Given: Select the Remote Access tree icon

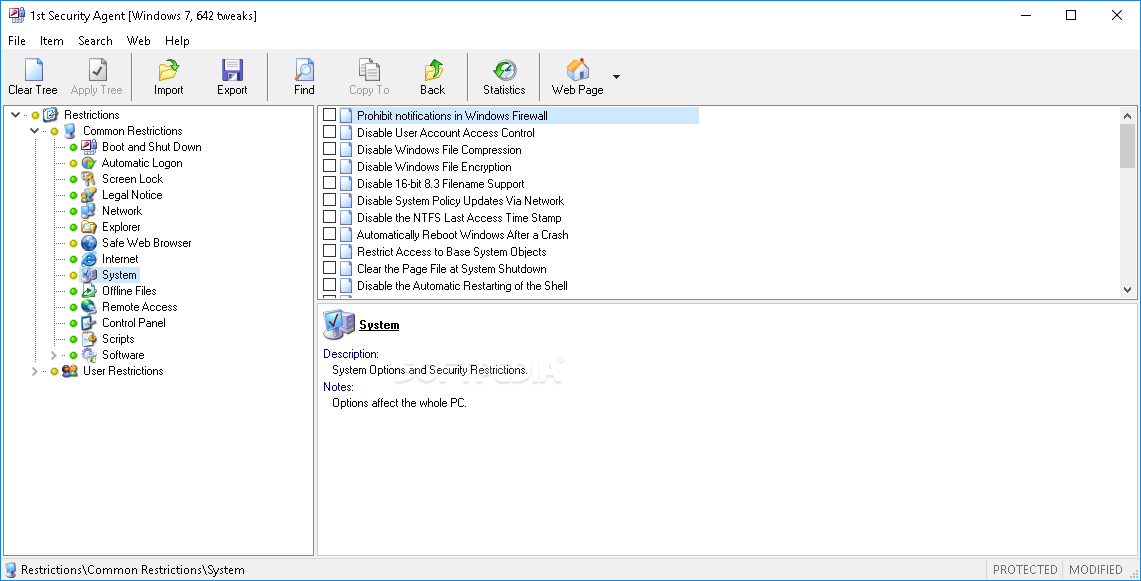Looking at the screenshot, I should 89,307.
